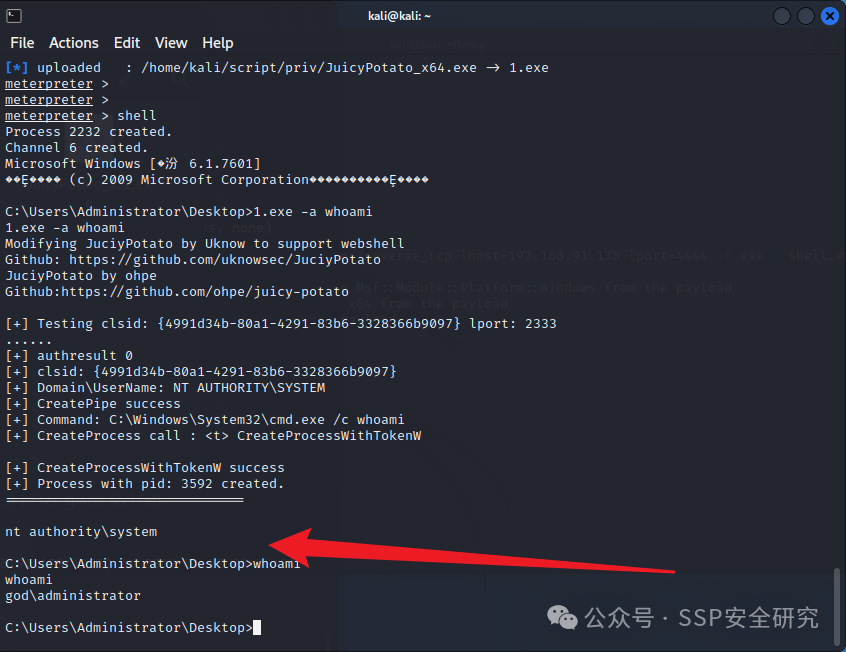Click the 'Process with pid: 3592 created.' line

145,484
